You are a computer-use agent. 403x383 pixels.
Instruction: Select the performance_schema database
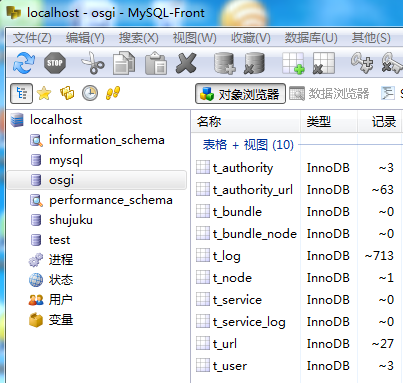click(111, 200)
